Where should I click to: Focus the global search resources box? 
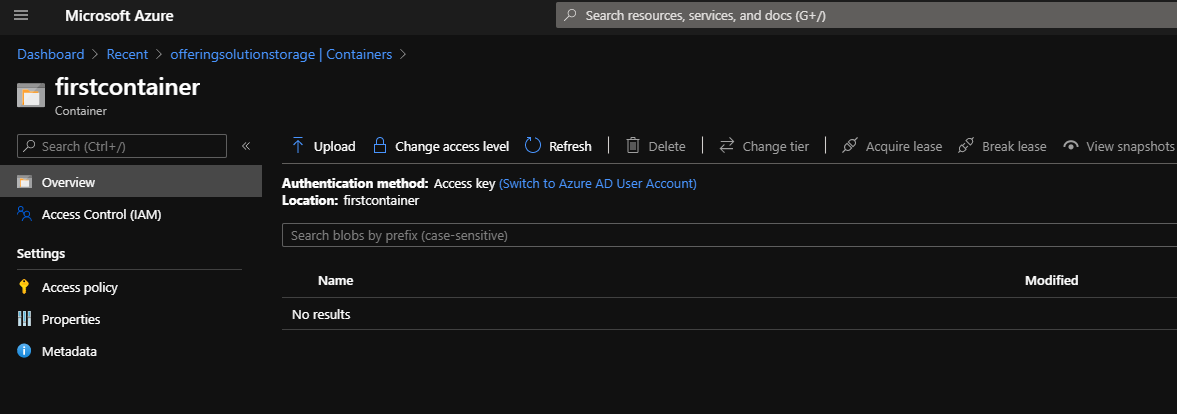[866, 15]
